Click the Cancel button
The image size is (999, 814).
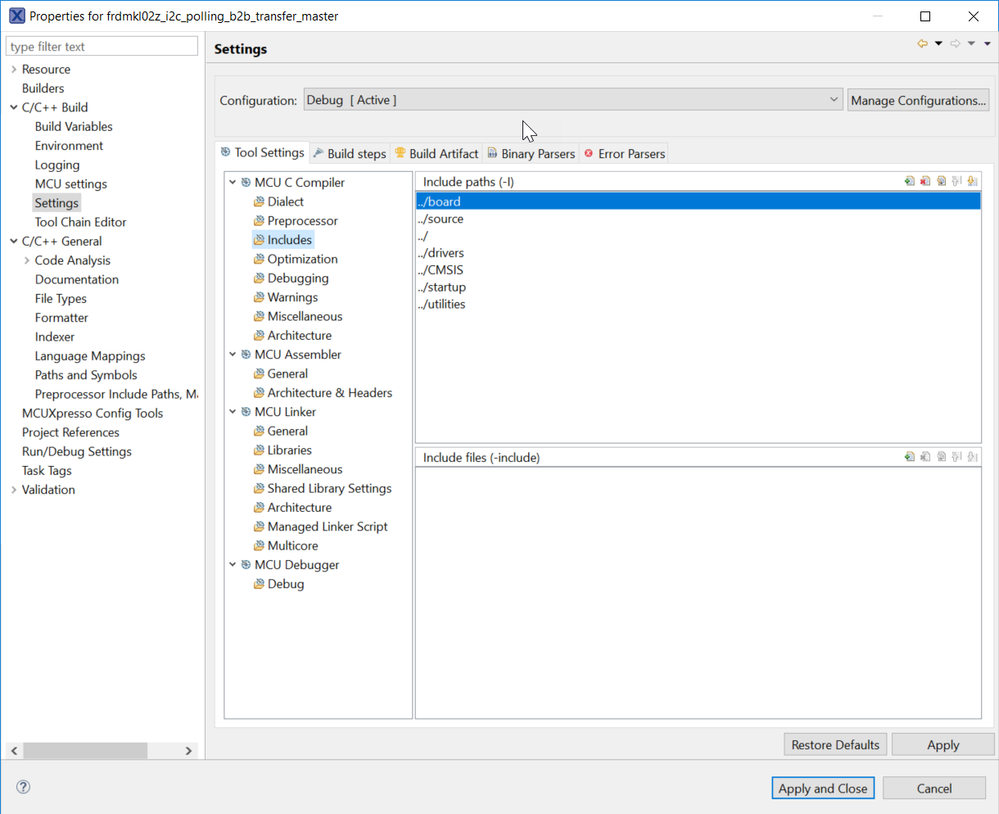pyautogui.click(x=934, y=788)
